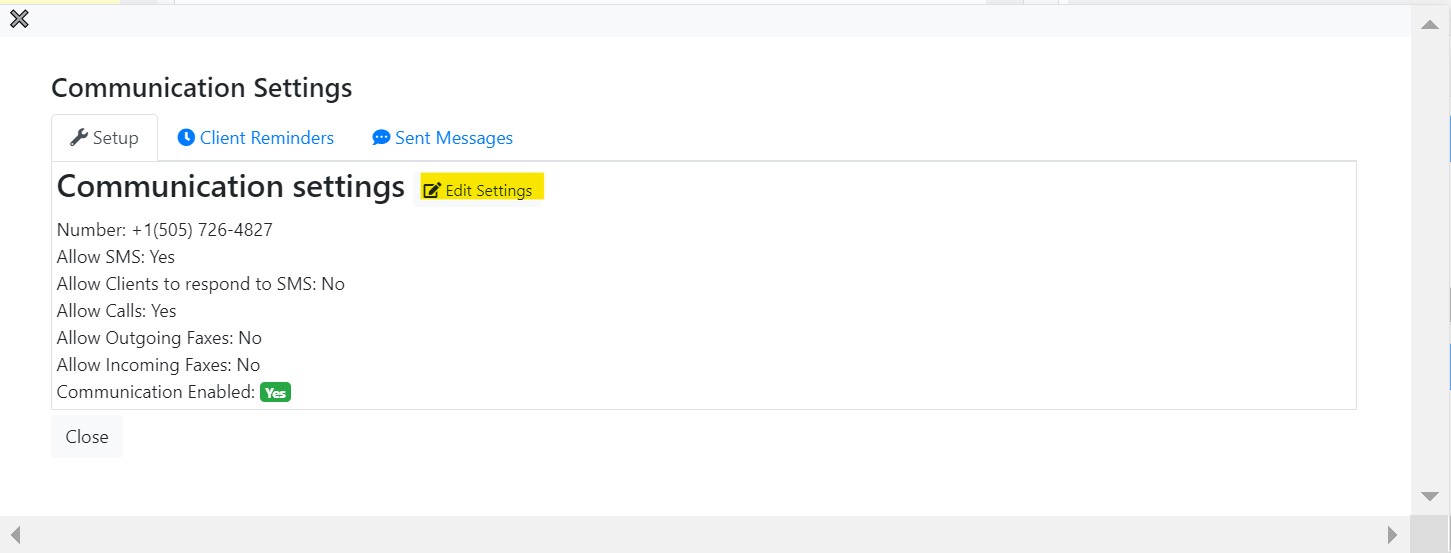Click the wrench icon on Setup tab
The height and width of the screenshot is (553, 1451).
pyautogui.click(x=79, y=138)
